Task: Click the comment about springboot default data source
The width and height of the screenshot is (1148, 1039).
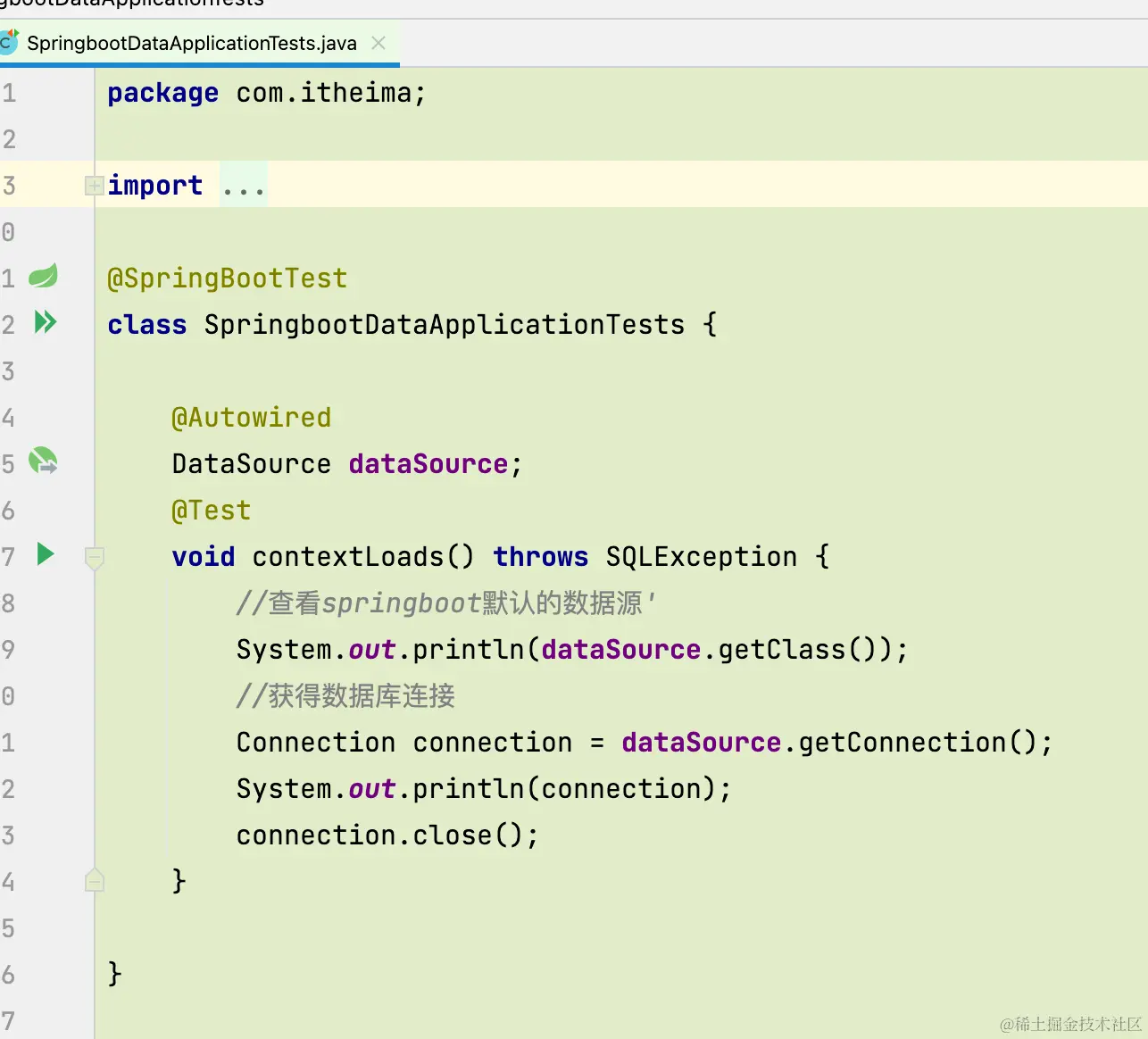Action: (x=446, y=603)
